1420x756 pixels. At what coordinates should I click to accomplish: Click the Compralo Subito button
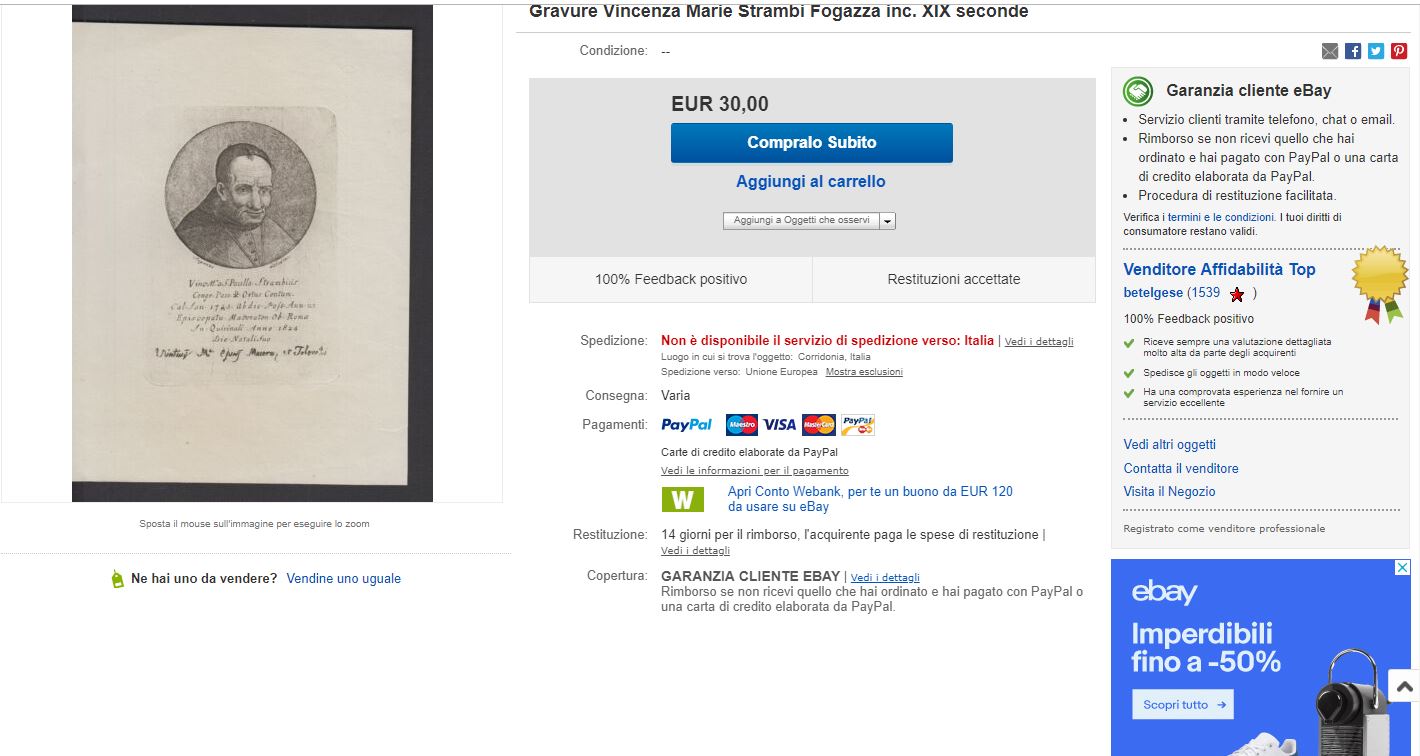click(812, 143)
